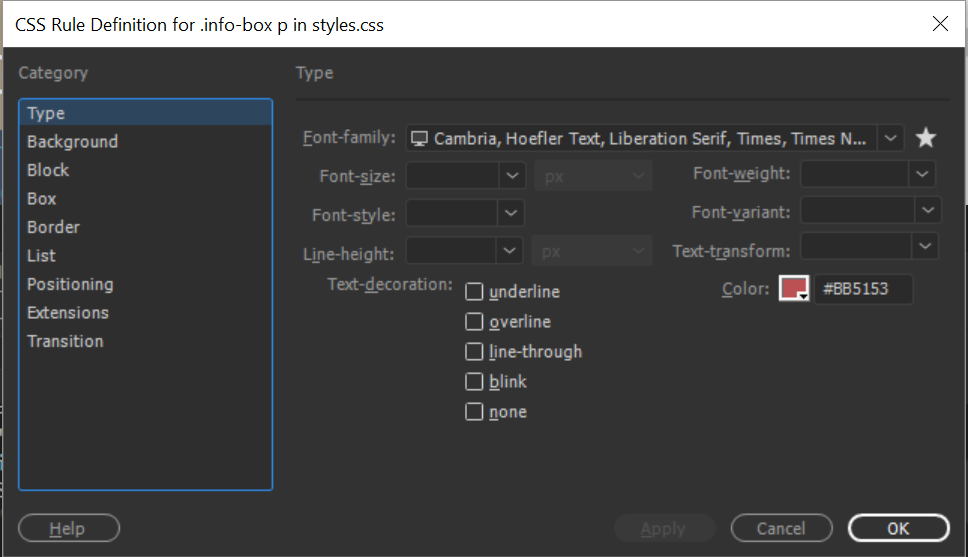The height and width of the screenshot is (557, 968).
Task: Toggle the blink checkbox
Action: (x=474, y=382)
